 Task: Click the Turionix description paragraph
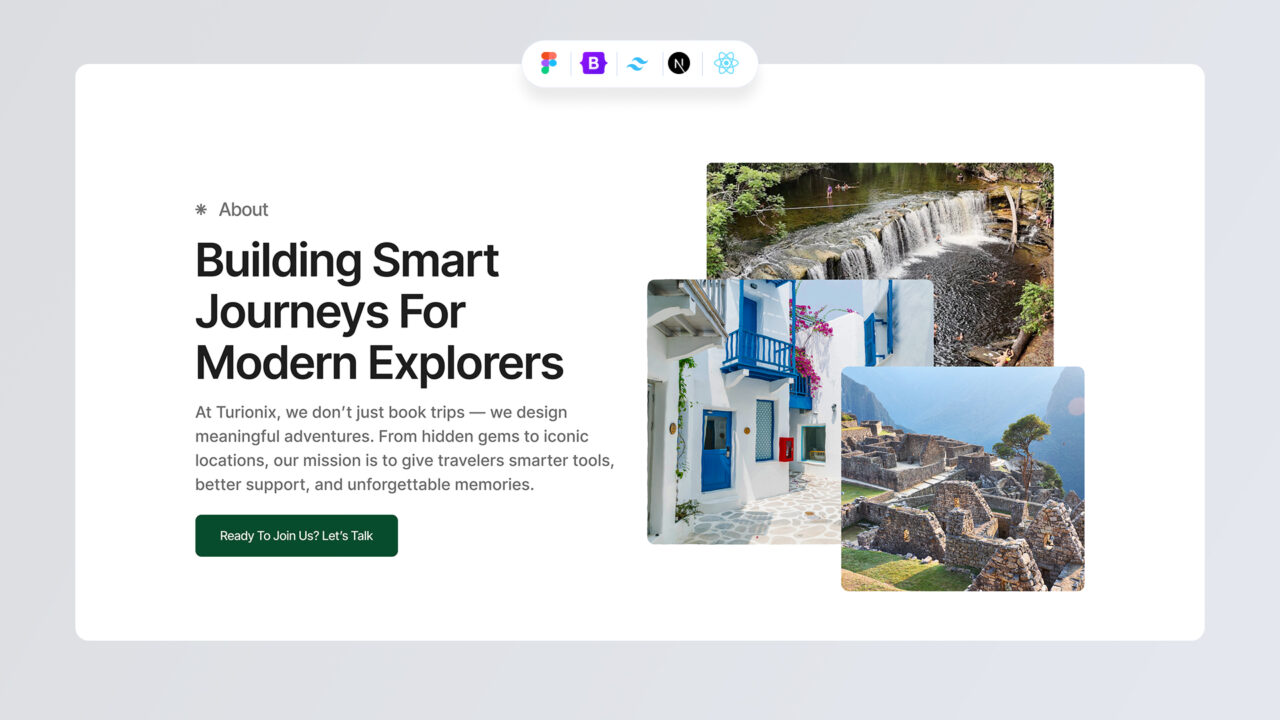[404, 448]
